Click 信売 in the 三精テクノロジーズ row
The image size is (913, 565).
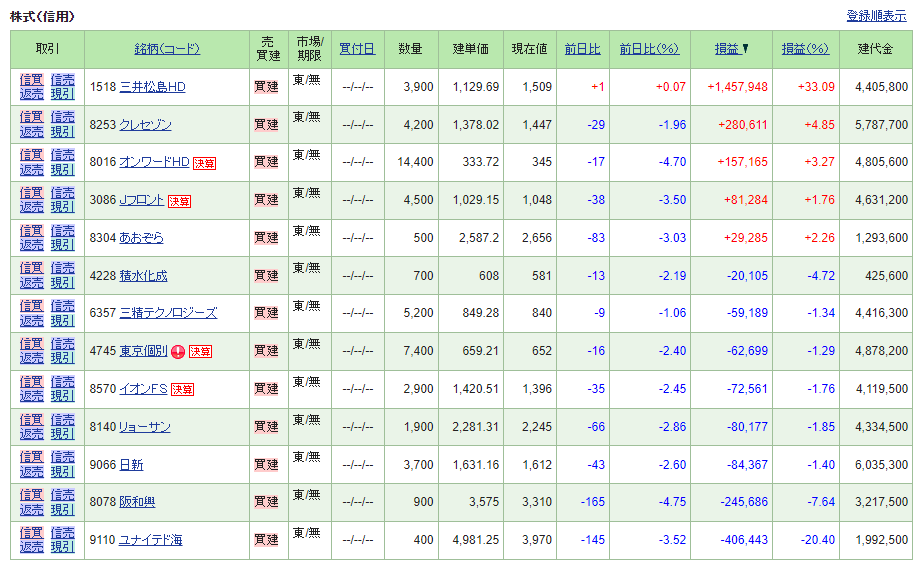(62, 306)
